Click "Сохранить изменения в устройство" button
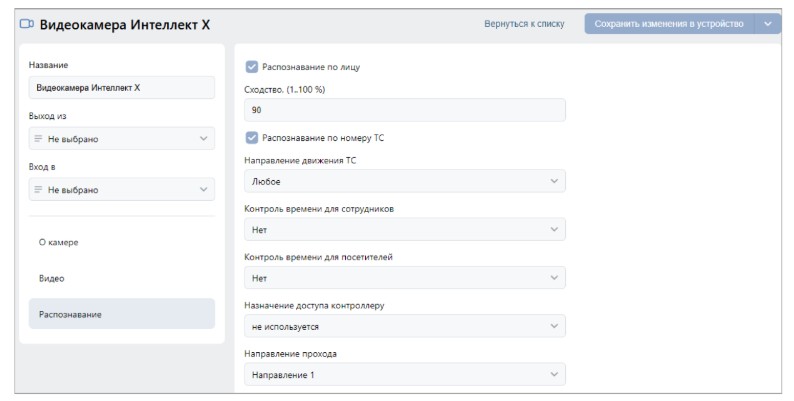 tap(669, 24)
